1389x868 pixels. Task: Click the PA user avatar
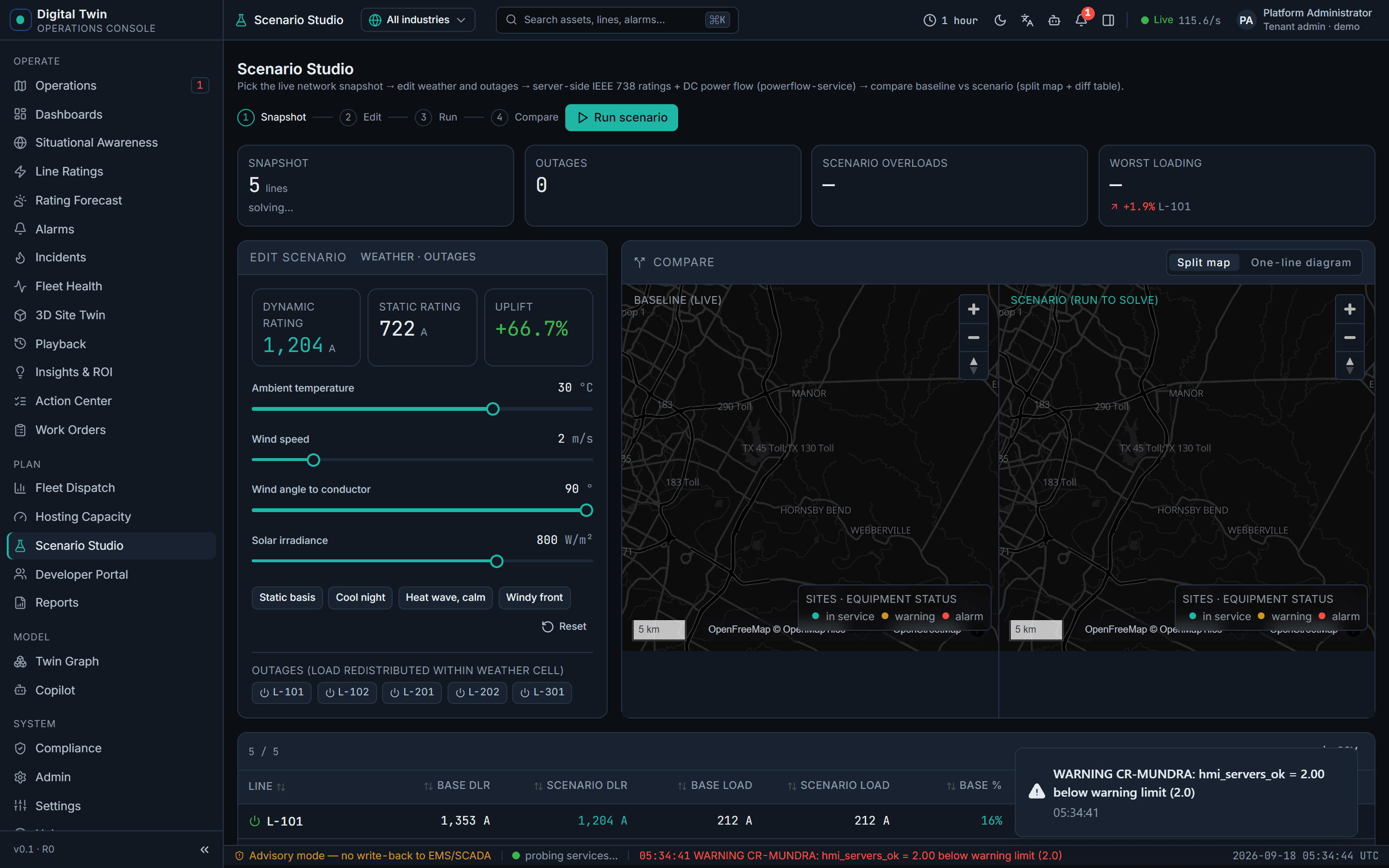click(x=1245, y=20)
